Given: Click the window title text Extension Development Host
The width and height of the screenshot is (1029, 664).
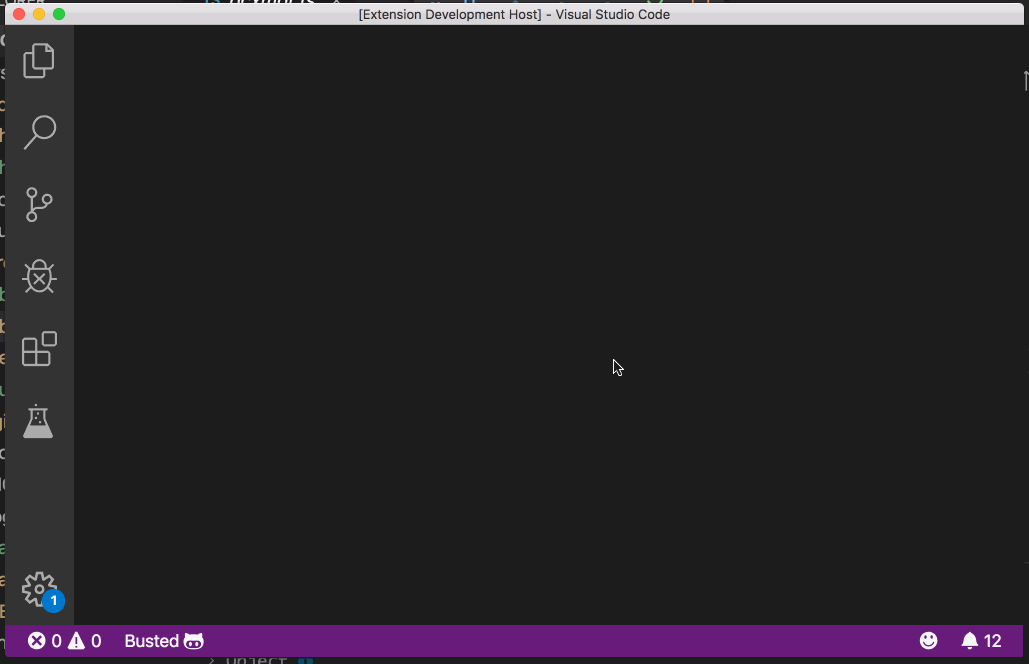Looking at the screenshot, I should [450, 14].
